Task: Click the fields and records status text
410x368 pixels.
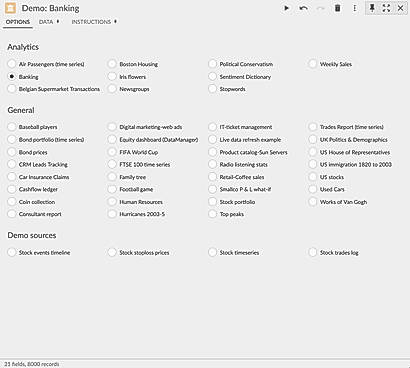Action: click(x=32, y=364)
